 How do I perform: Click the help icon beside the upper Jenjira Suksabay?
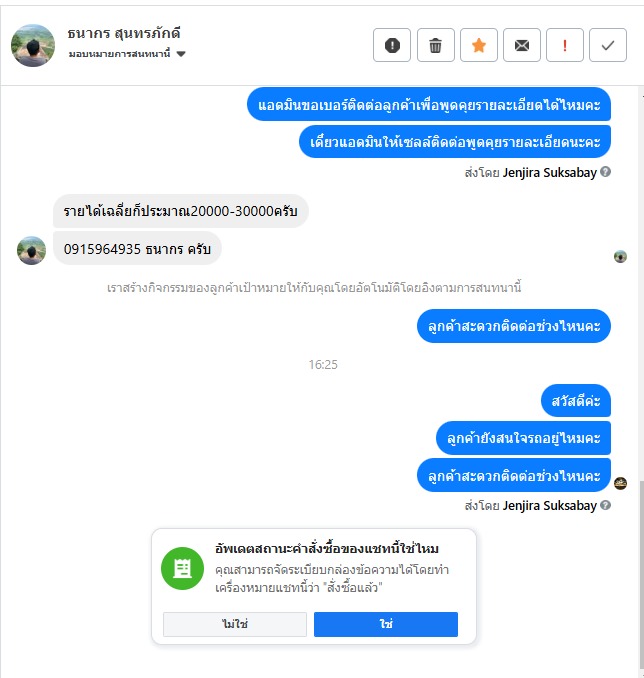click(606, 172)
